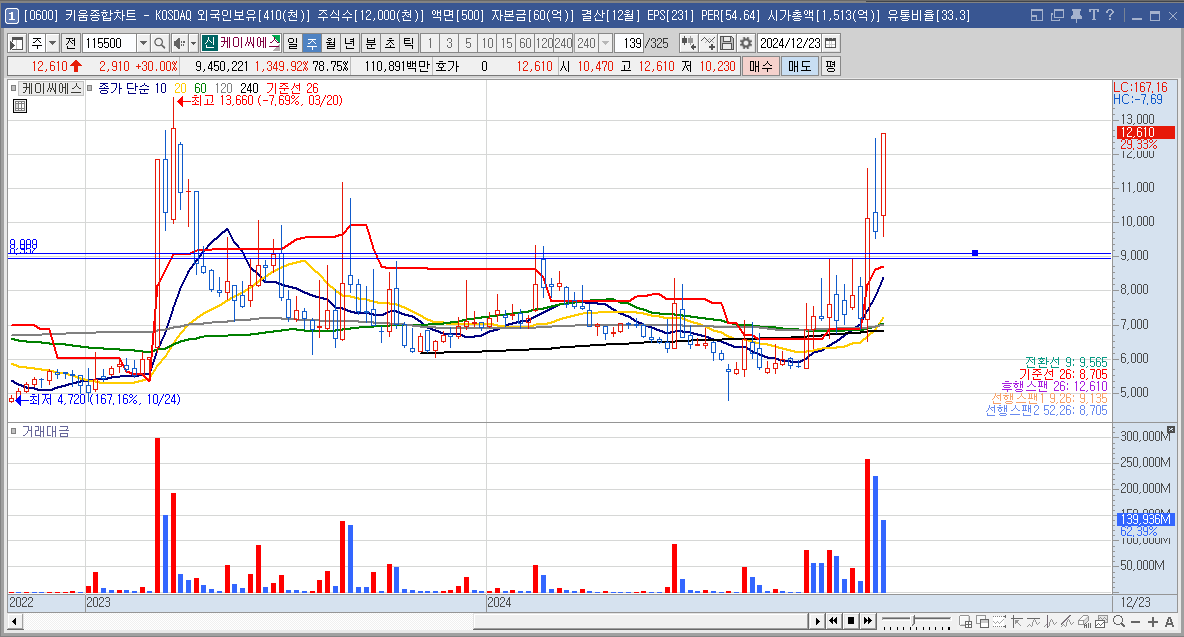Open the stock code history dropdown arrow

click(143, 43)
